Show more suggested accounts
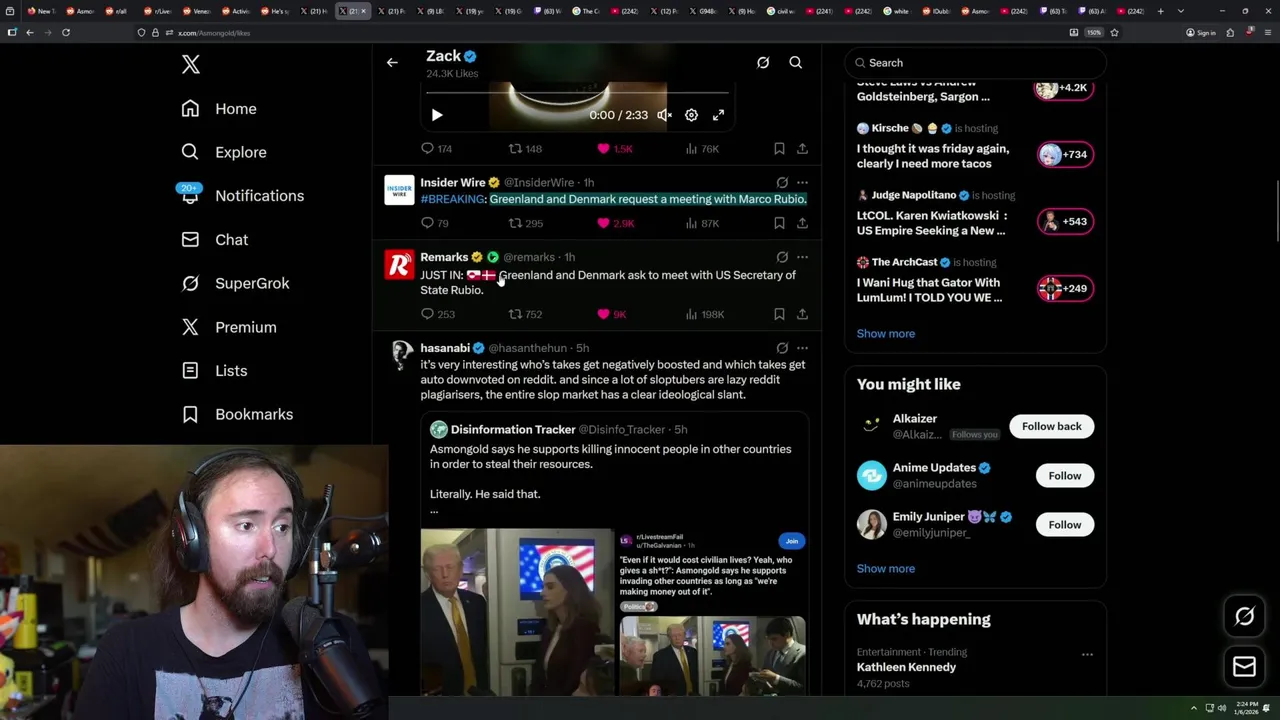 pos(886,569)
